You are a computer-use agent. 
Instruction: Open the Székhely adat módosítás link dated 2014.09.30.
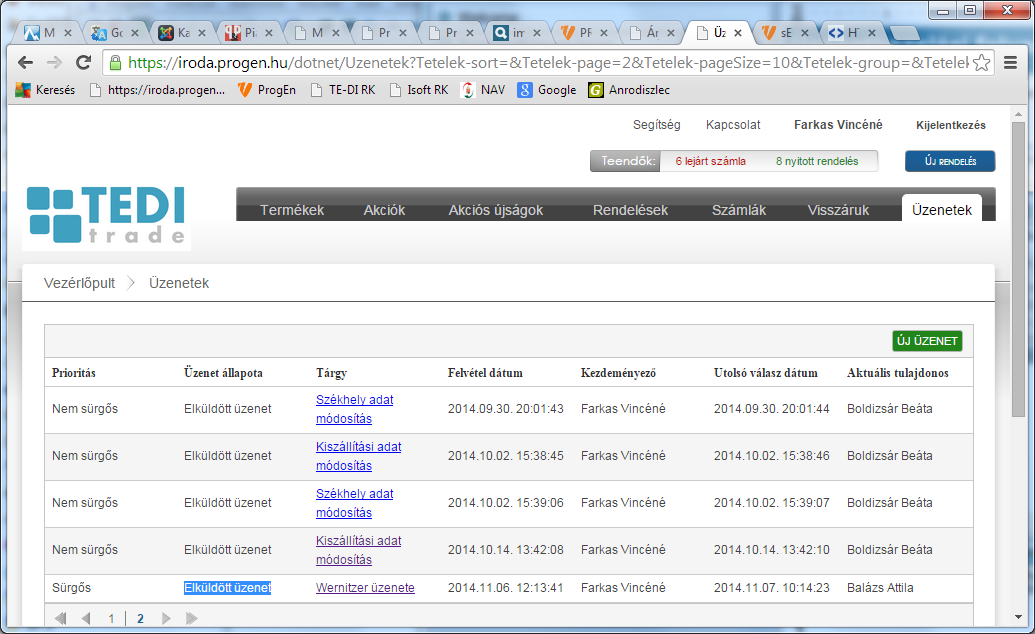pyautogui.click(x=354, y=409)
